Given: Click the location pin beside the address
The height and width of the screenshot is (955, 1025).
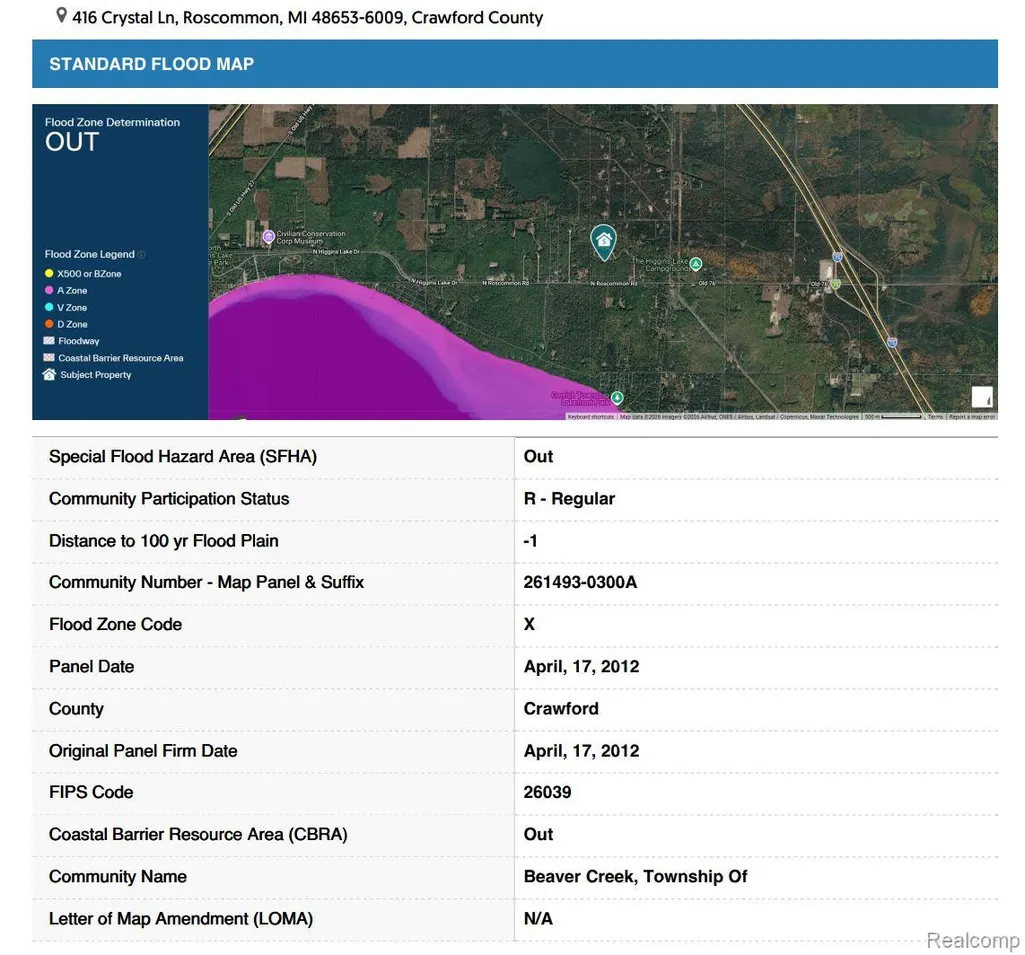Looking at the screenshot, I should point(61,15).
